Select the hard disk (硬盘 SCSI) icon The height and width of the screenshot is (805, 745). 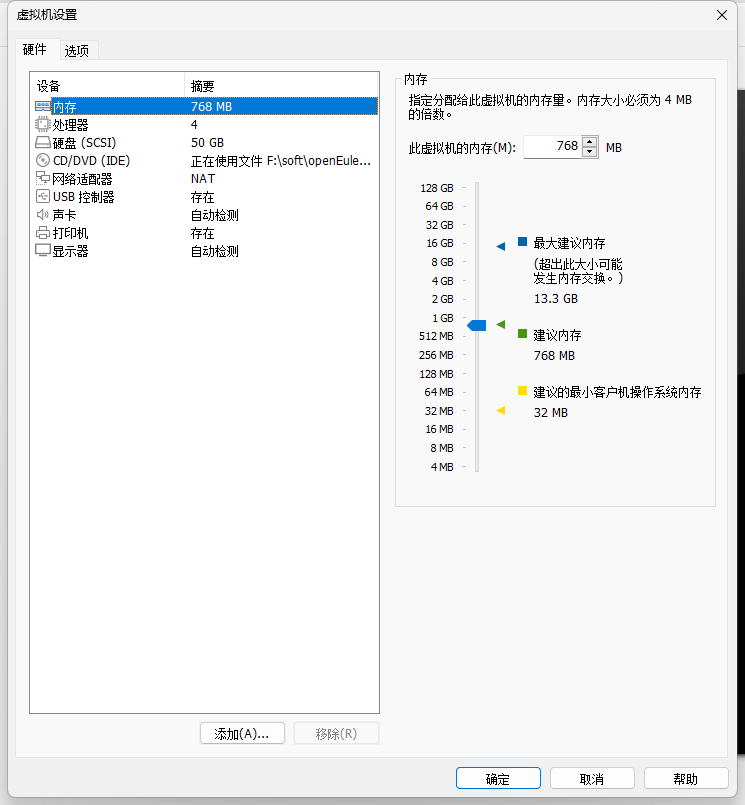[43, 142]
